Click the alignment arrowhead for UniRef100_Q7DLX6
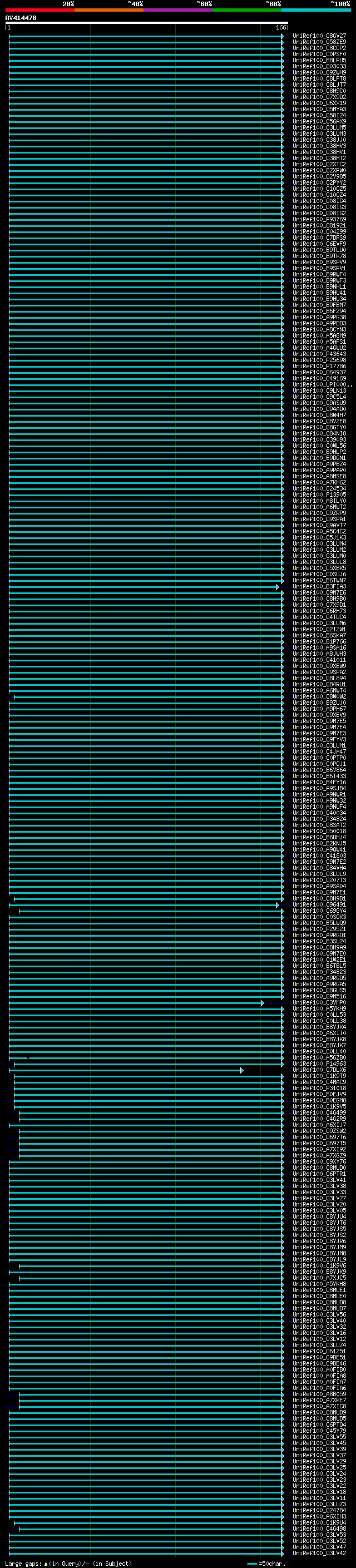Viewport: 356px width, 1568px height. click(241, 1070)
